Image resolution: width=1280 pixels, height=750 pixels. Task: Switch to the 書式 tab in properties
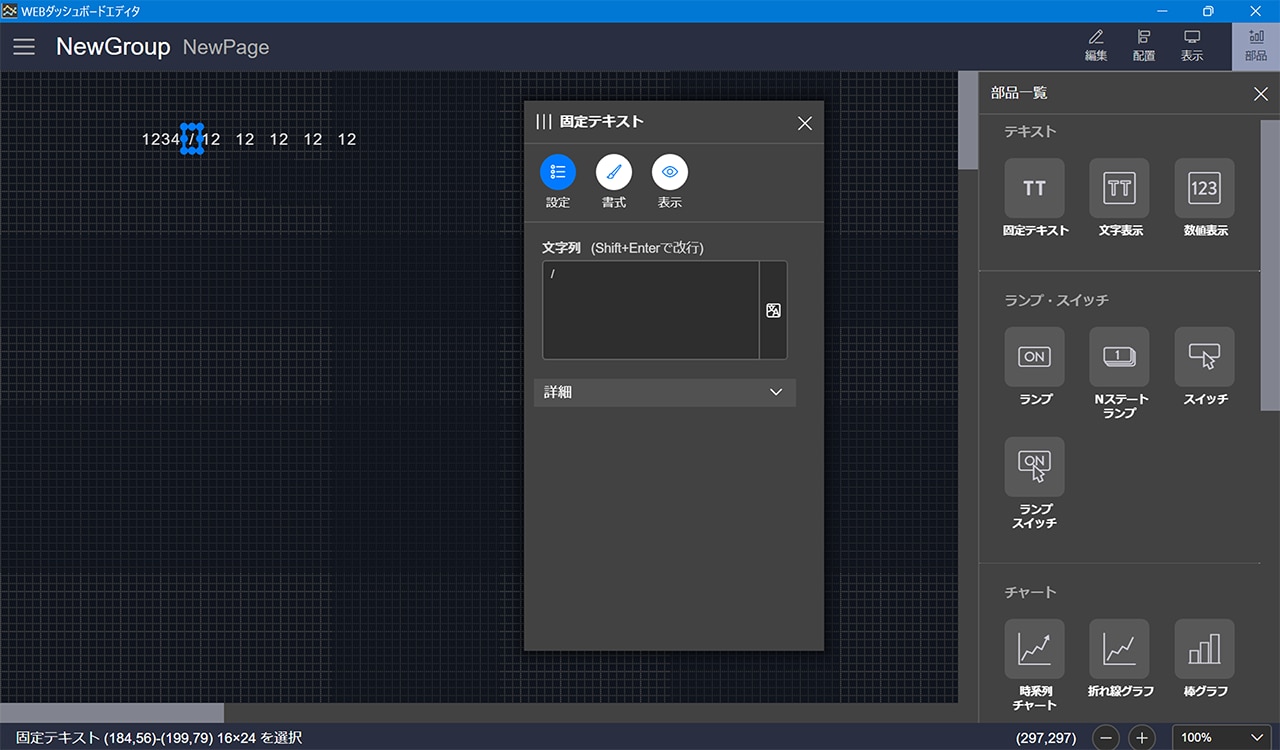(x=614, y=173)
